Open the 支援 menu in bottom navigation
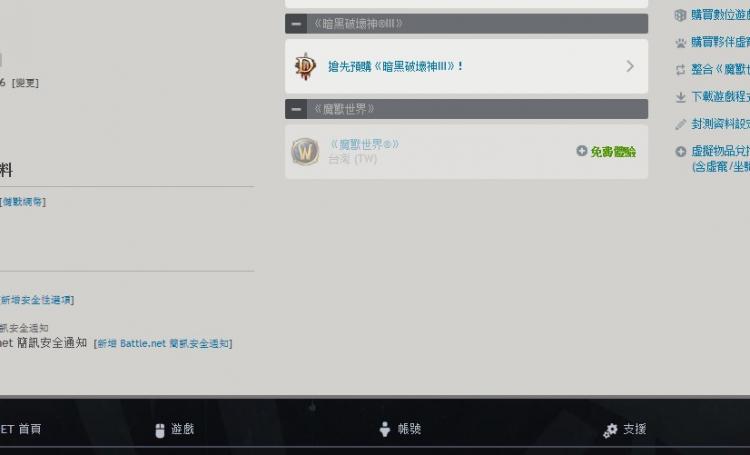The image size is (750, 455). coord(625,429)
